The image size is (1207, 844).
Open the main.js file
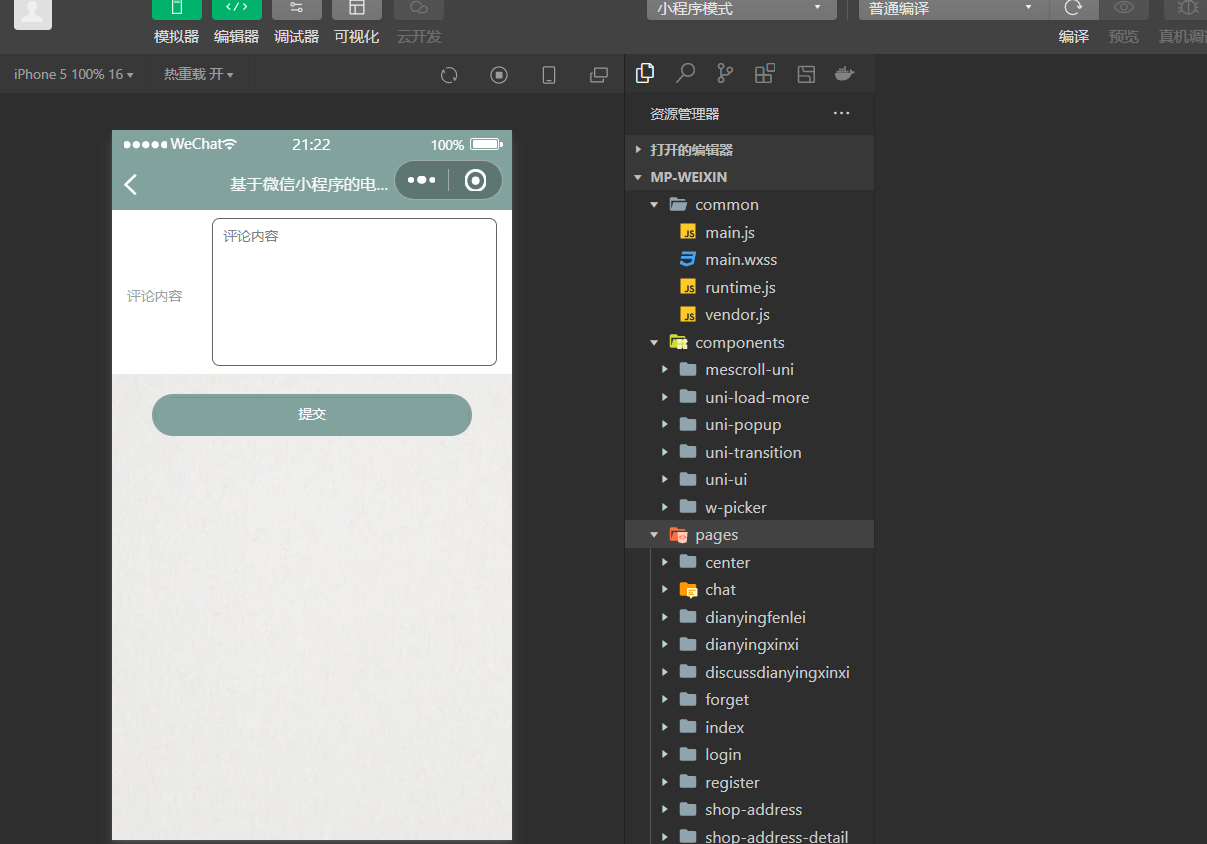750,232
